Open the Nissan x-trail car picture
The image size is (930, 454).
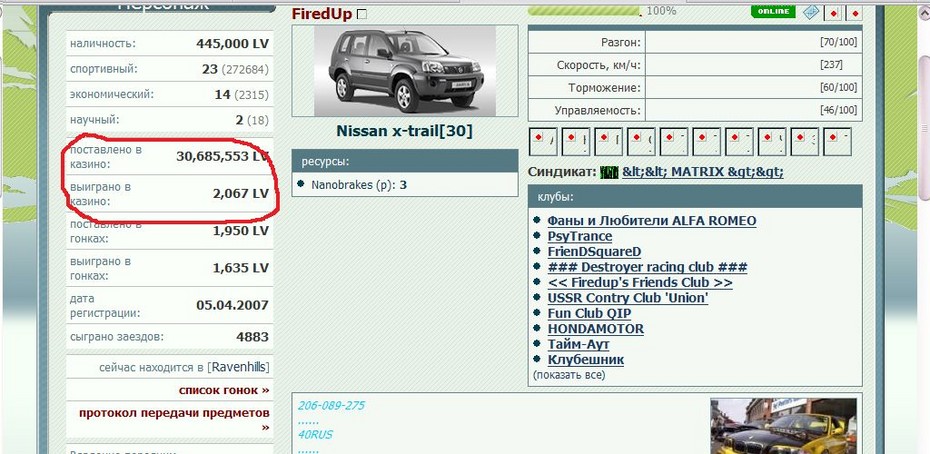tap(405, 71)
